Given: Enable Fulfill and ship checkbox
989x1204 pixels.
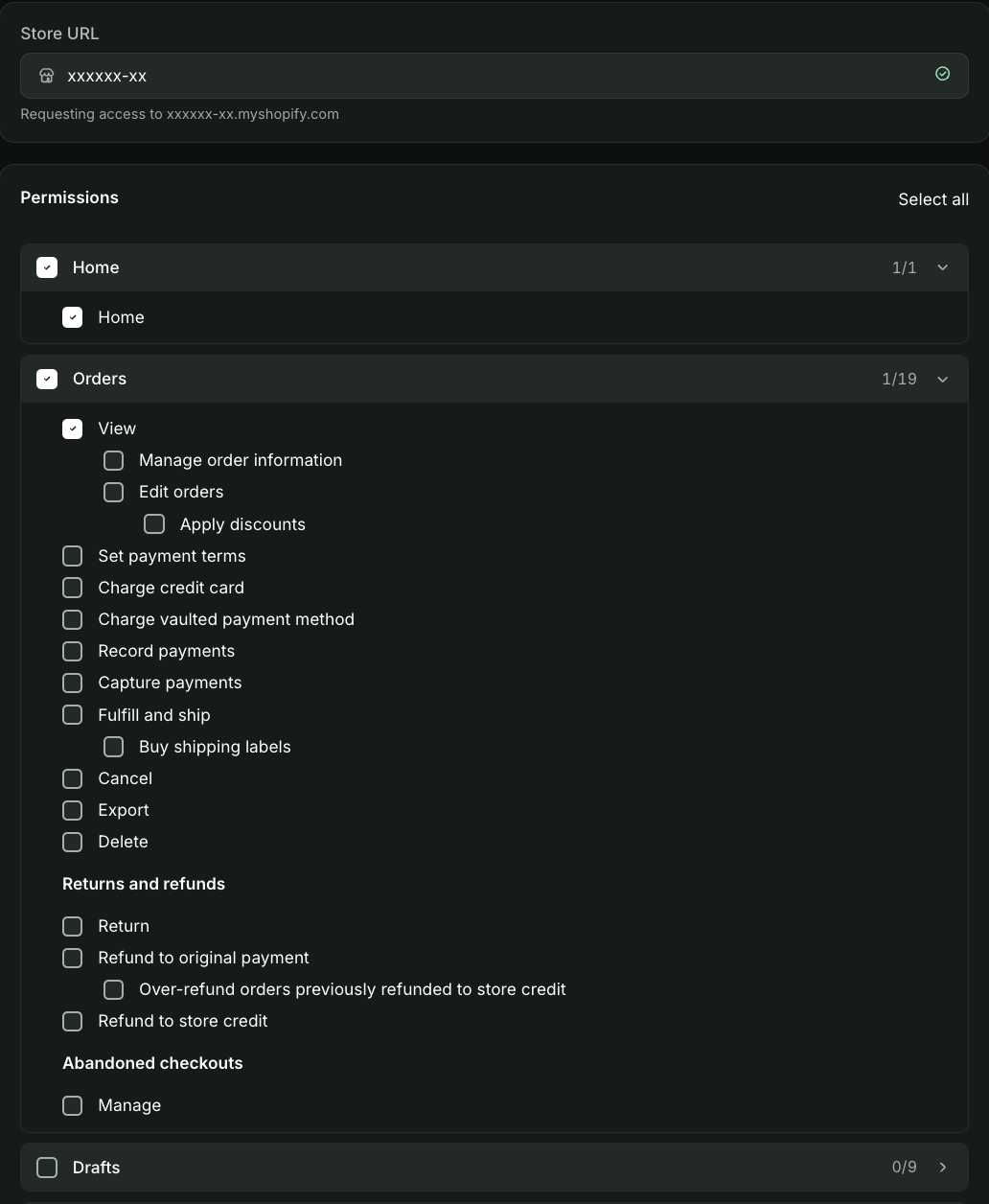Looking at the screenshot, I should [x=73, y=715].
